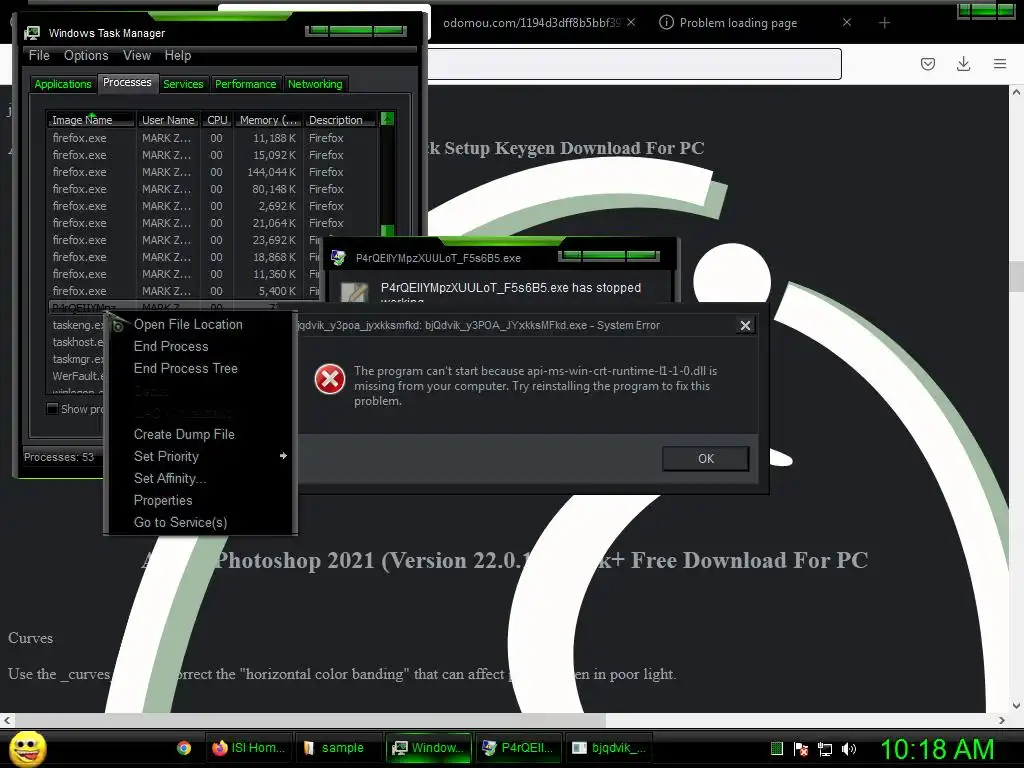
Task: Click the red error icon in System Error dialog
Action: tap(330, 379)
